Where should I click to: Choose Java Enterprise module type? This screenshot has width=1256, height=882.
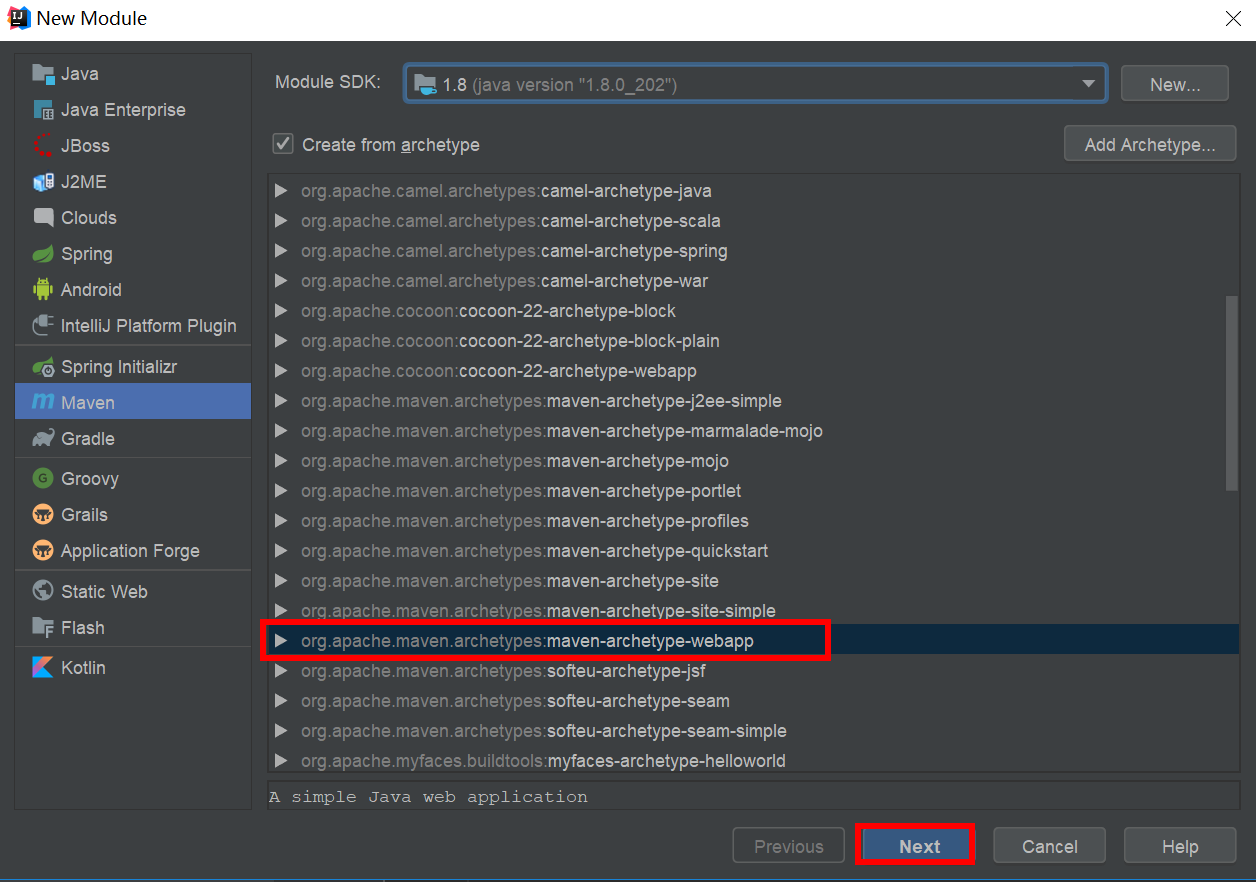[133, 110]
